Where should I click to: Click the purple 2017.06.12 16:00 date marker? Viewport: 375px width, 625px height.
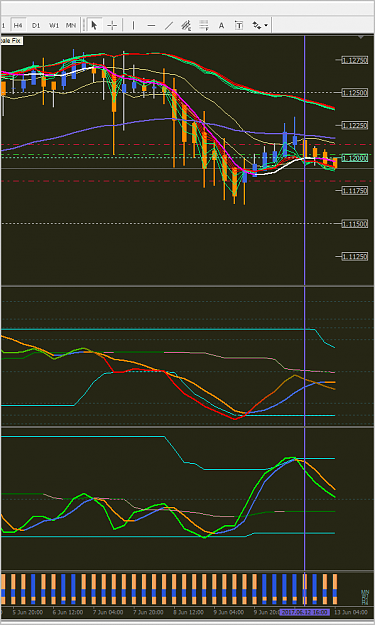coord(304,612)
